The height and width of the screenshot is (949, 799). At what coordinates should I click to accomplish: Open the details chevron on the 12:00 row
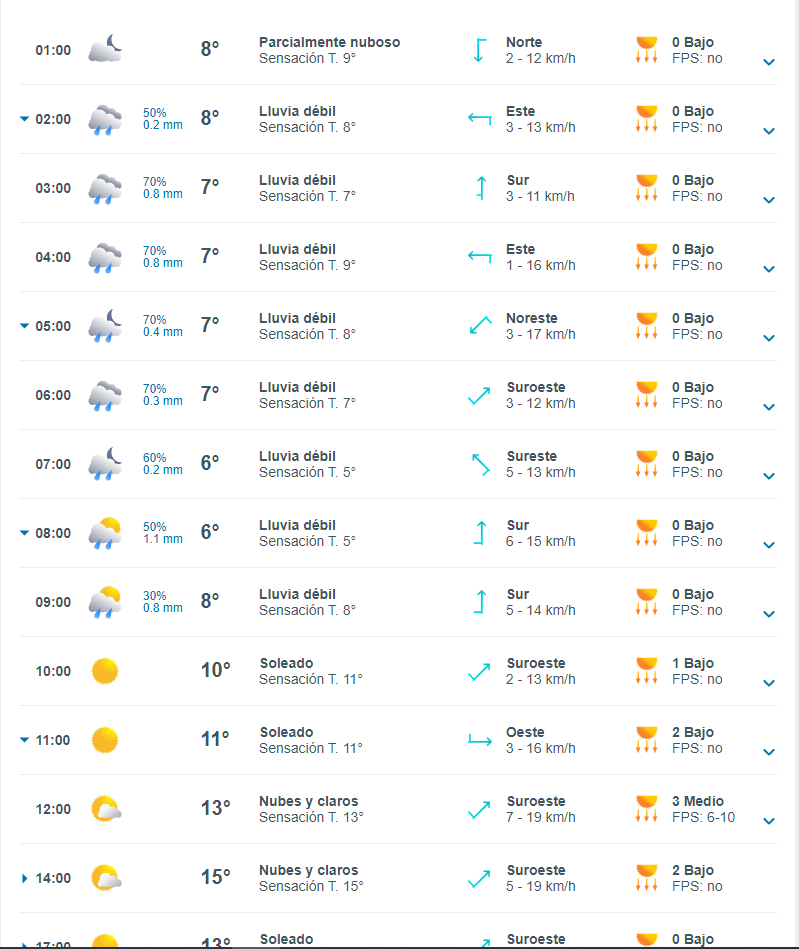[x=769, y=822]
